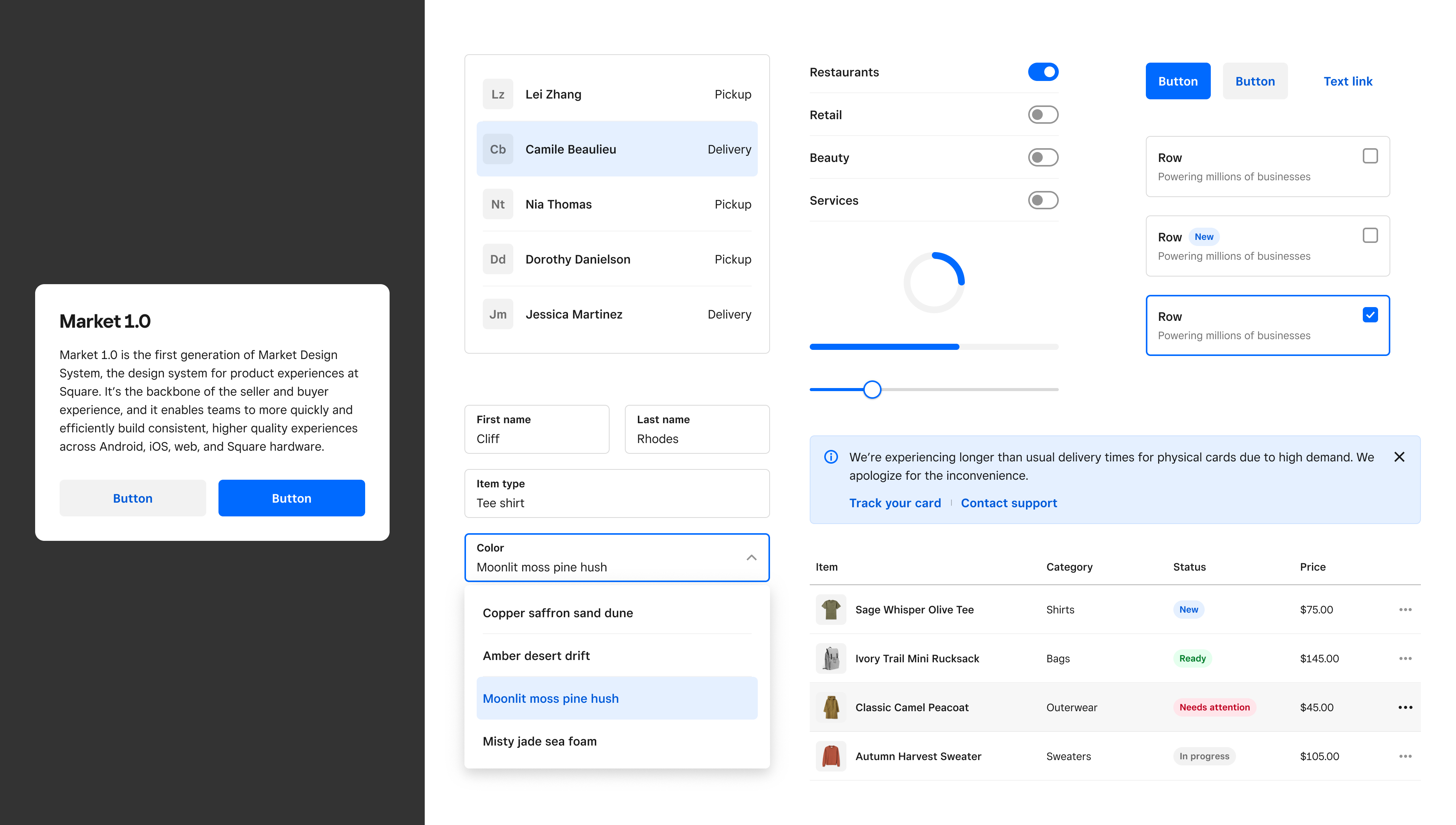Screen dimensions: 1456x825
Task: Click the Jm avatar for Jessica Martinez
Action: (497, 313)
